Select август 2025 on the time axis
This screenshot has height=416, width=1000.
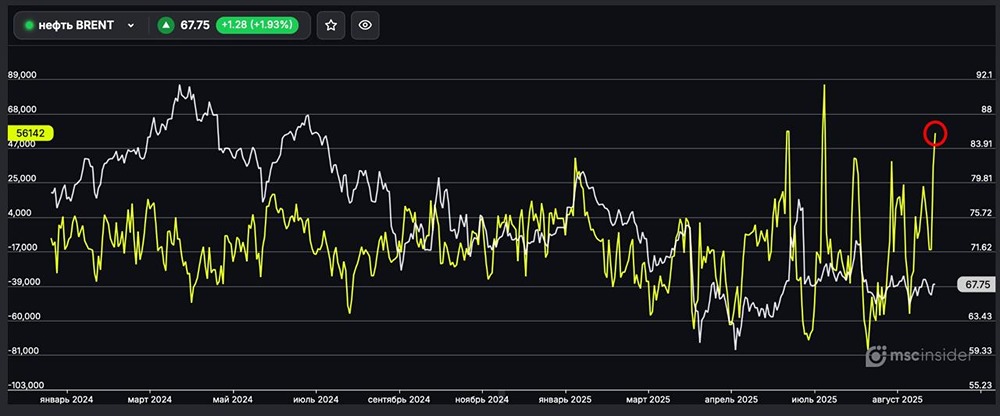(895, 398)
